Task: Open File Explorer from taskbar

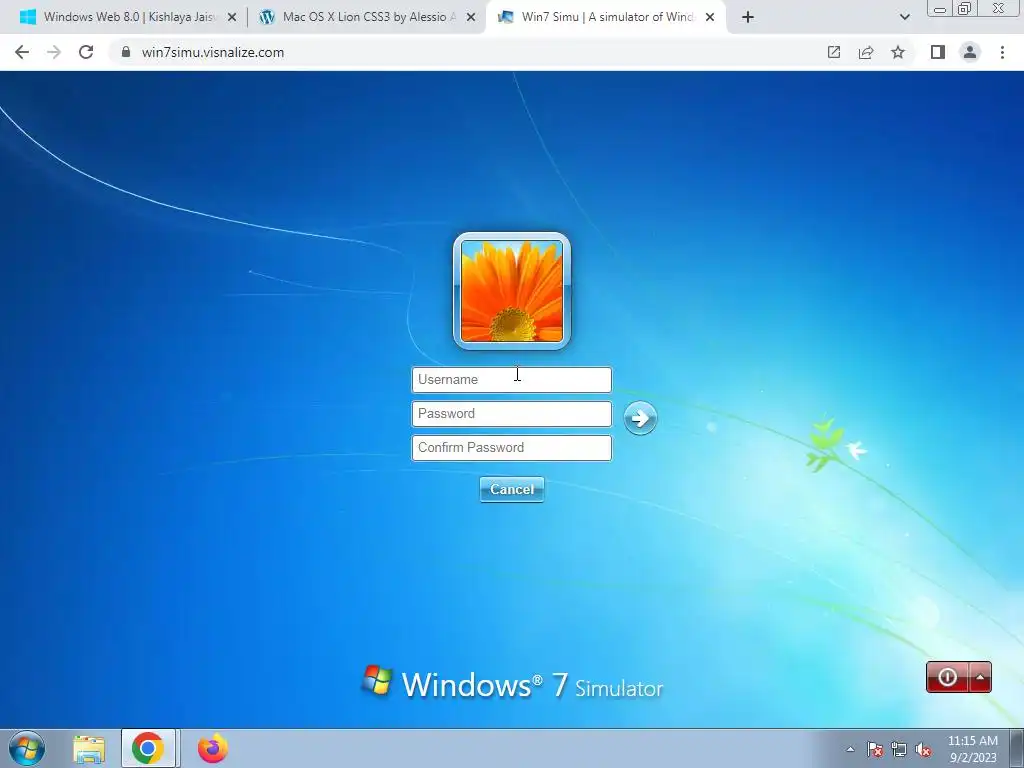Action: (89, 748)
